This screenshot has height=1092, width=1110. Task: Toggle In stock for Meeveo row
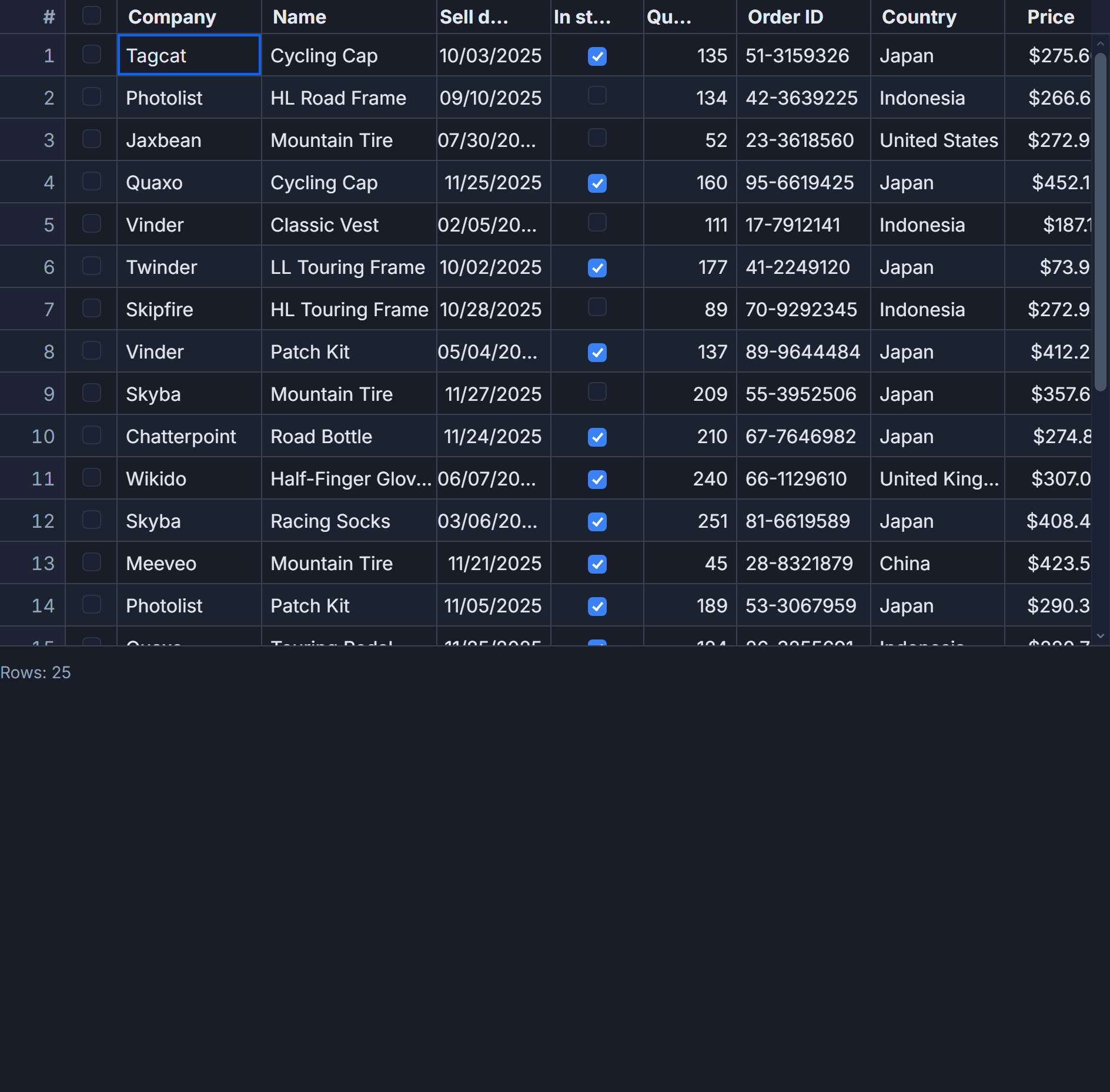(597, 564)
